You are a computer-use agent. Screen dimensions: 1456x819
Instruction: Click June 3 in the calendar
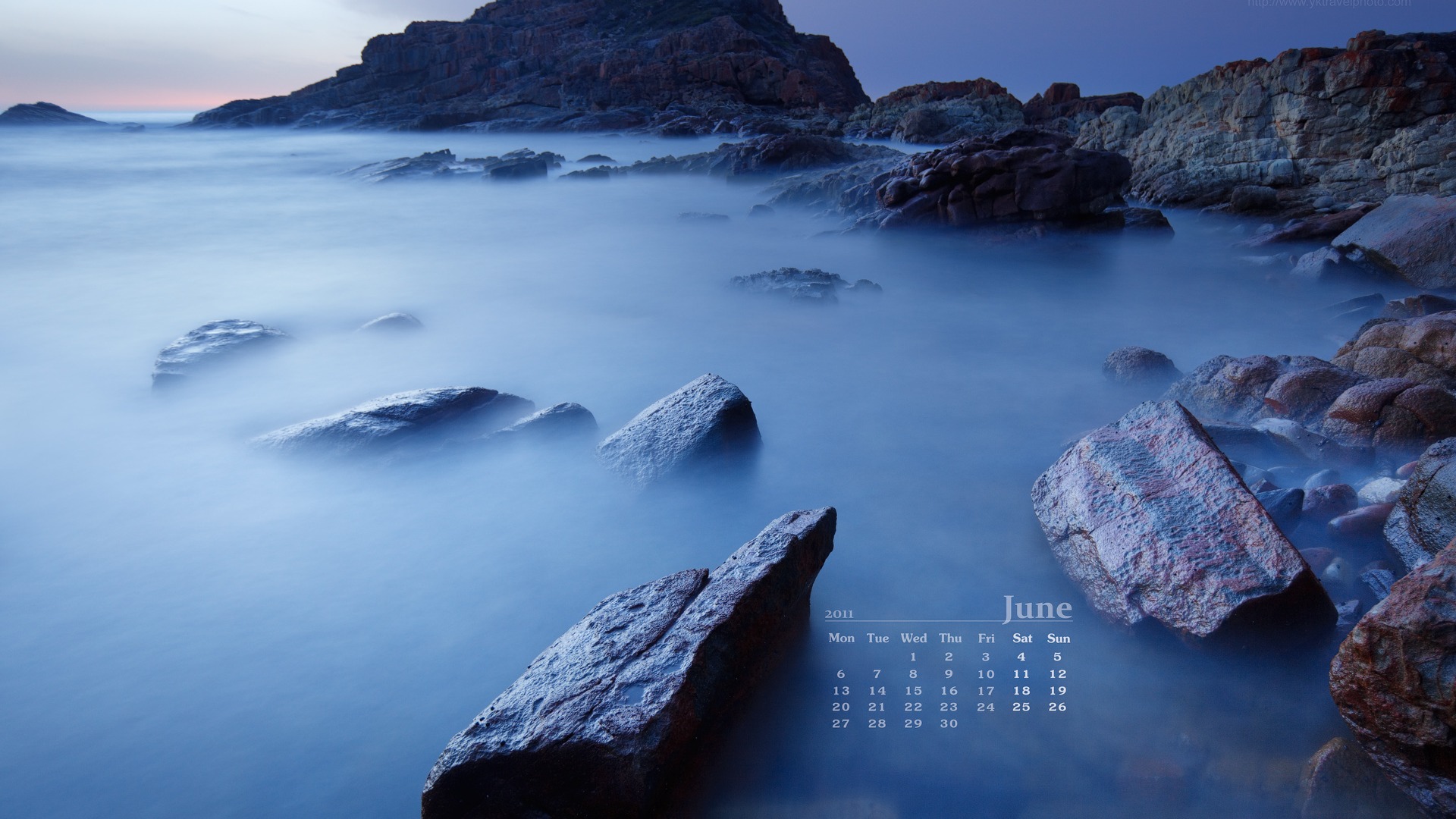click(x=986, y=657)
